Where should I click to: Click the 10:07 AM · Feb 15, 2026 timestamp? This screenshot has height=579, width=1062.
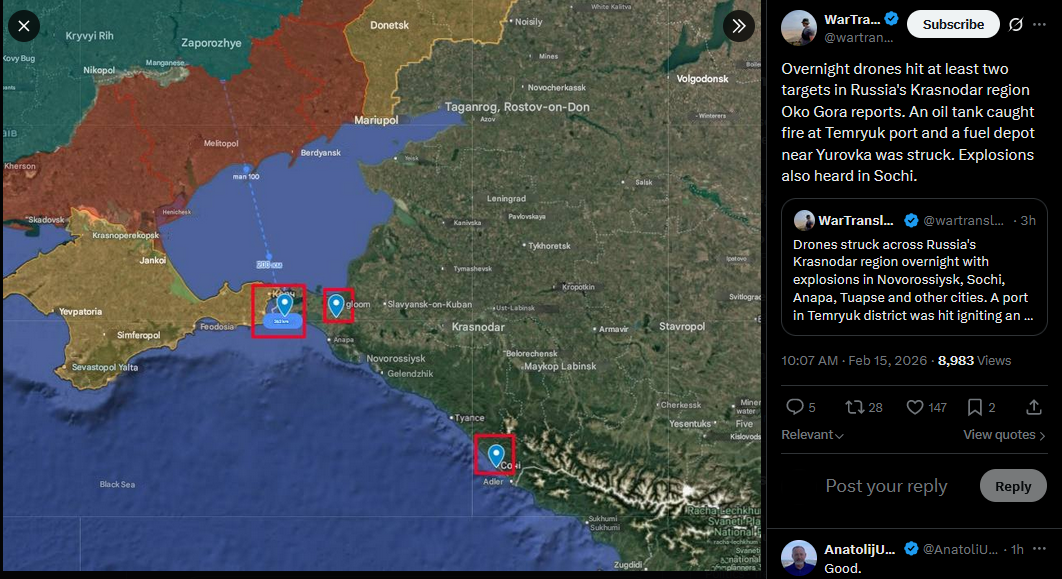(853, 360)
